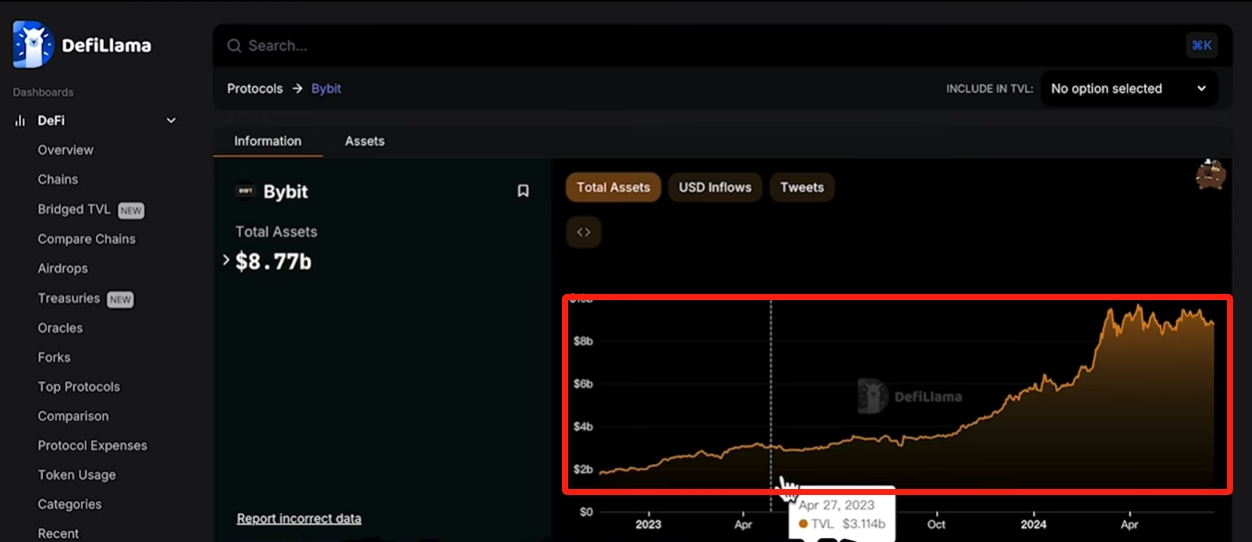Click the Protocols breadcrumb
The height and width of the screenshot is (542, 1252).
[x=255, y=88]
